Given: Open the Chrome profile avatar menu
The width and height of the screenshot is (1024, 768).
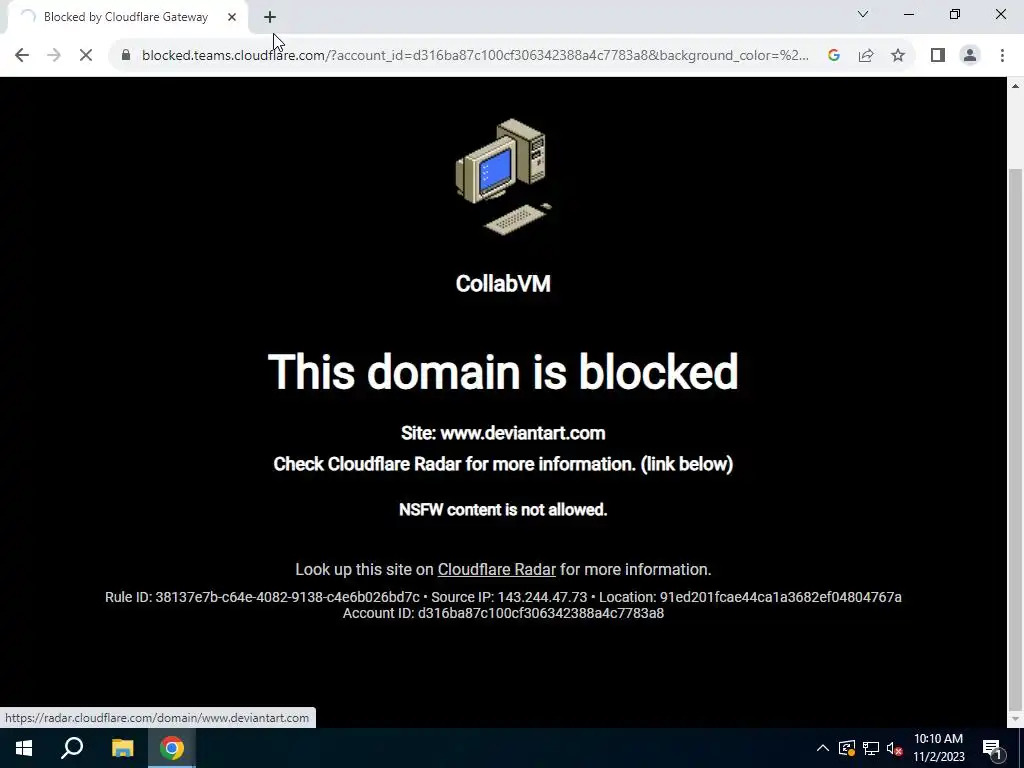Looking at the screenshot, I should pyautogui.click(x=970, y=55).
